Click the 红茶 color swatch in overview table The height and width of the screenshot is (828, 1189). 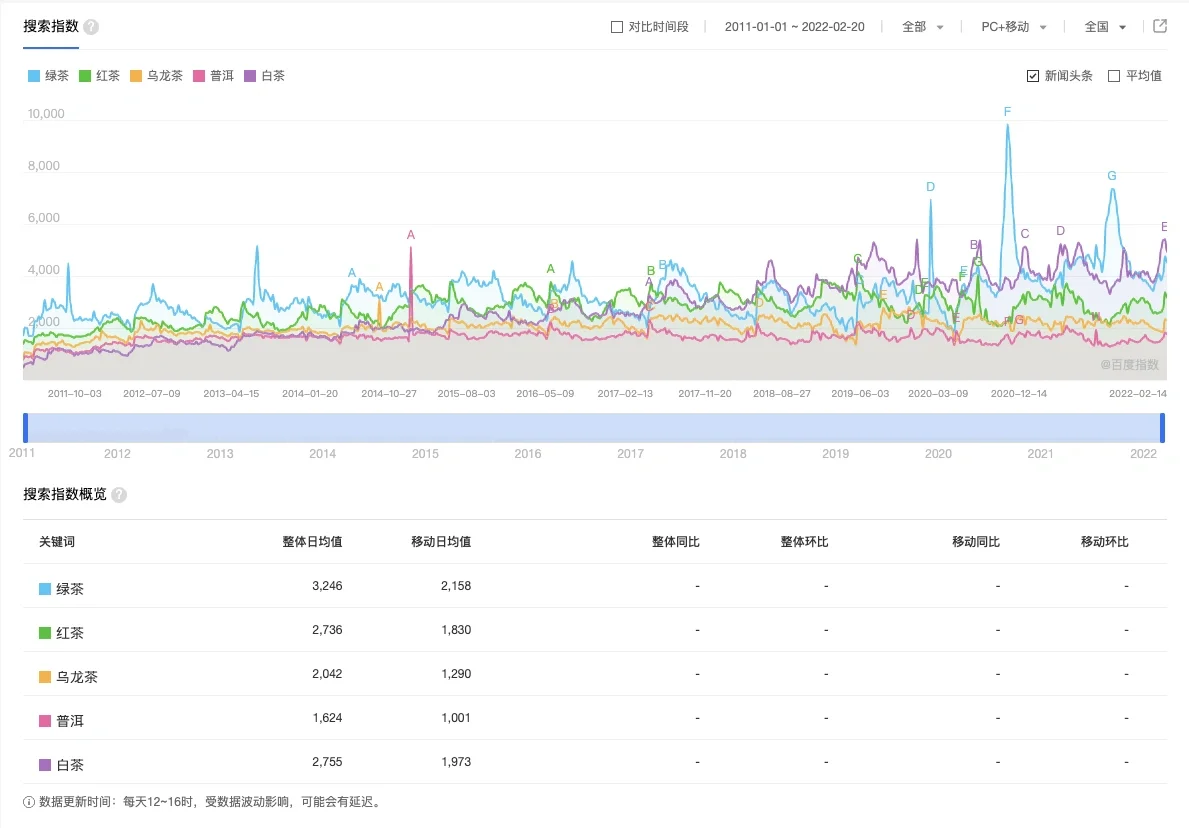(x=45, y=633)
